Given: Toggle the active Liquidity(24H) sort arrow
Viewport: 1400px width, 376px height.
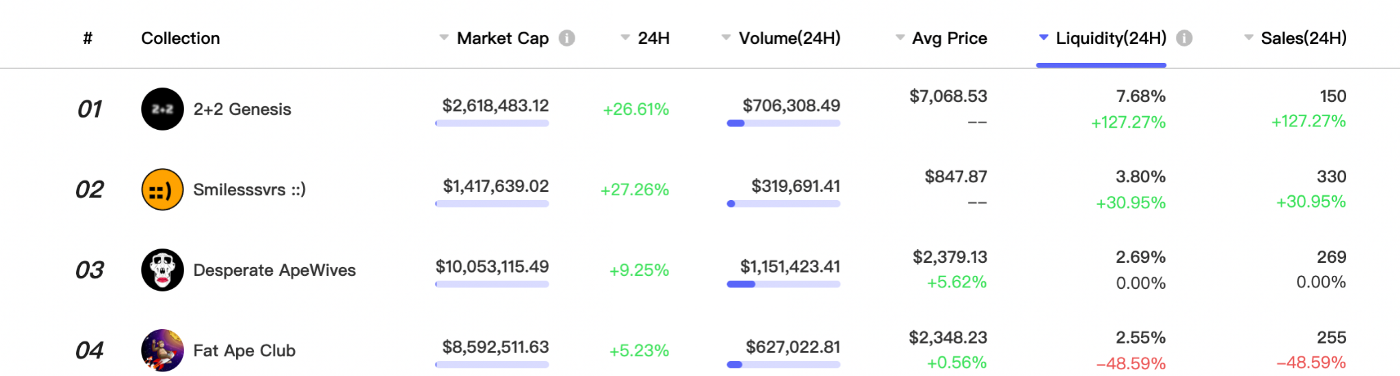Looking at the screenshot, I should coord(1044,39).
